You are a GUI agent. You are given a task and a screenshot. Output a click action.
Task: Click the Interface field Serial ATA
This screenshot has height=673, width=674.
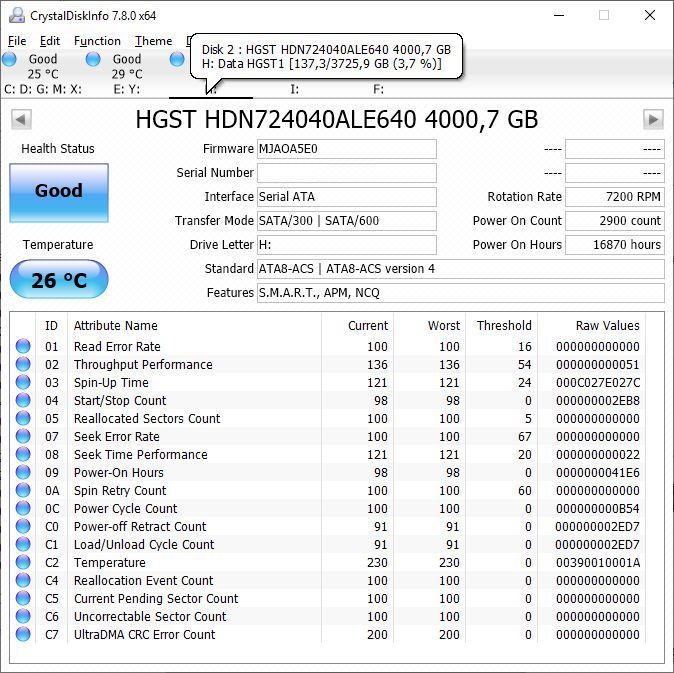pyautogui.click(x=347, y=197)
